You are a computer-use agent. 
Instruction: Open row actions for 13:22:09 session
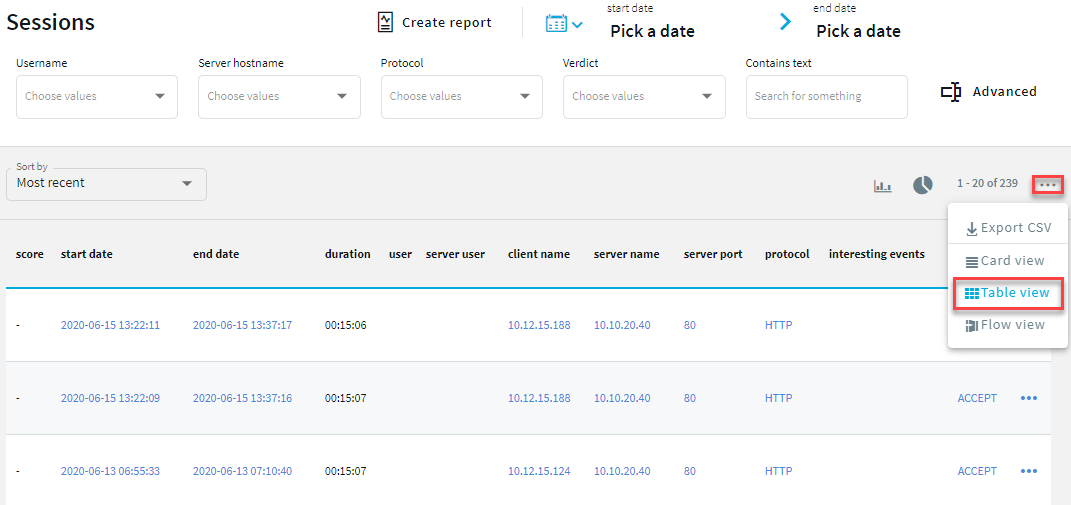1028,398
